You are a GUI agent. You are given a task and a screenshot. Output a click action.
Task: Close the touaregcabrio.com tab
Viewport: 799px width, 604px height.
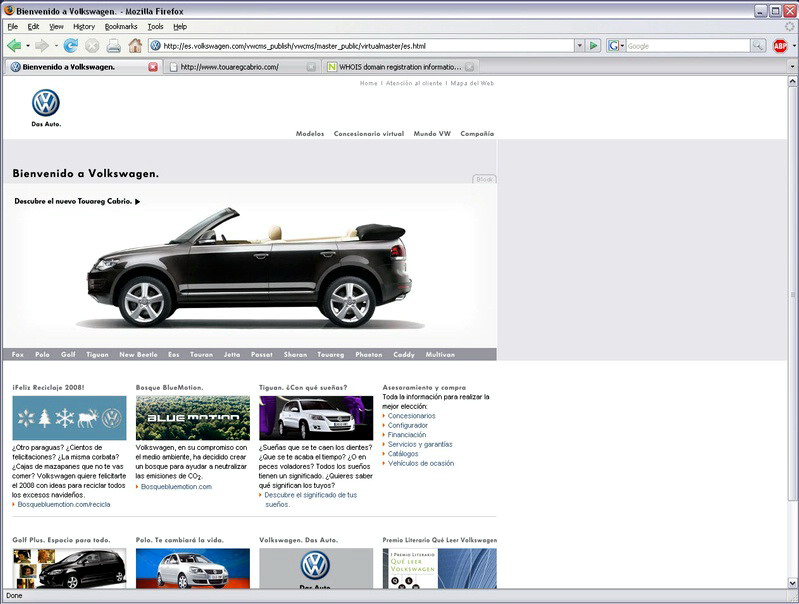311,67
